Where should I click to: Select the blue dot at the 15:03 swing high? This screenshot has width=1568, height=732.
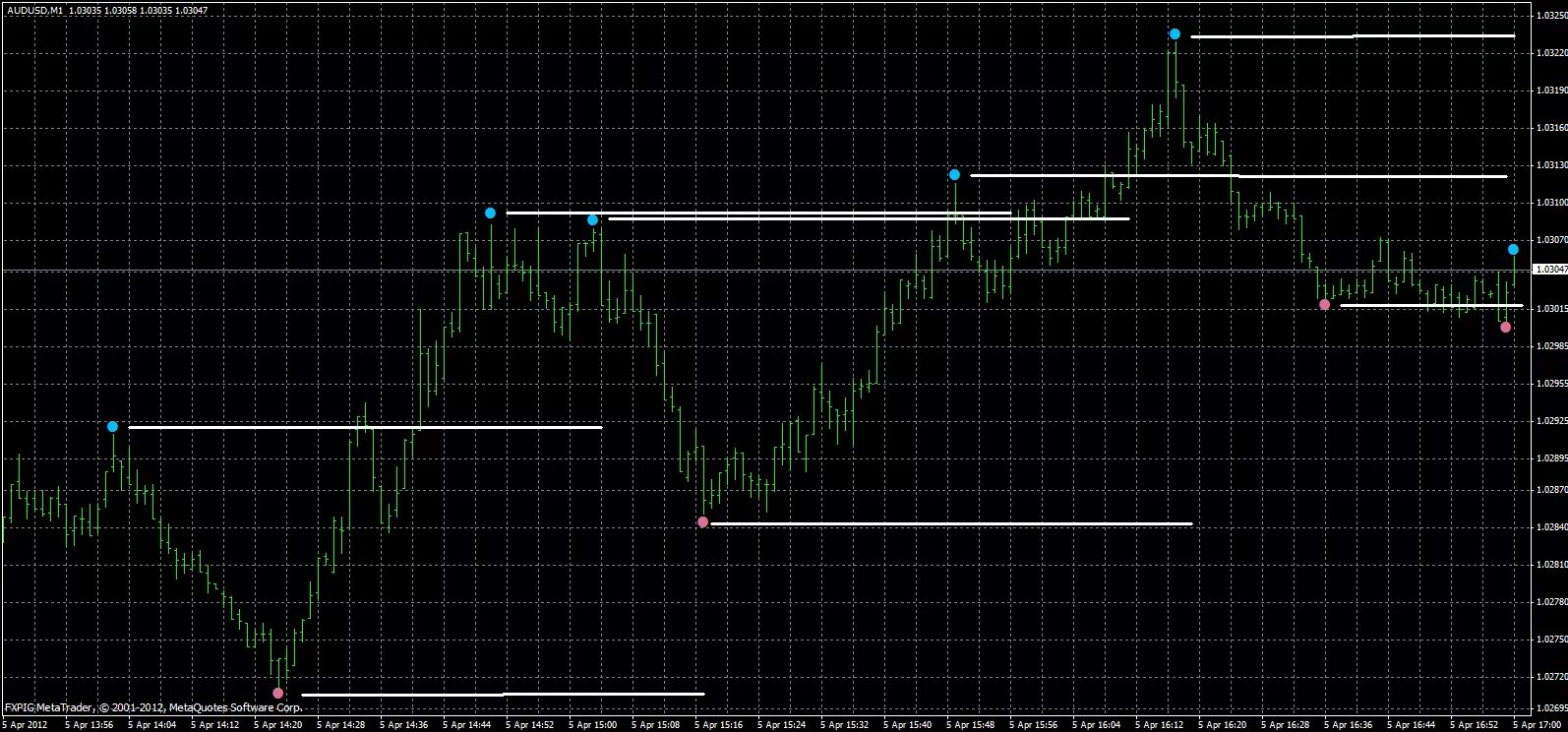[592, 220]
